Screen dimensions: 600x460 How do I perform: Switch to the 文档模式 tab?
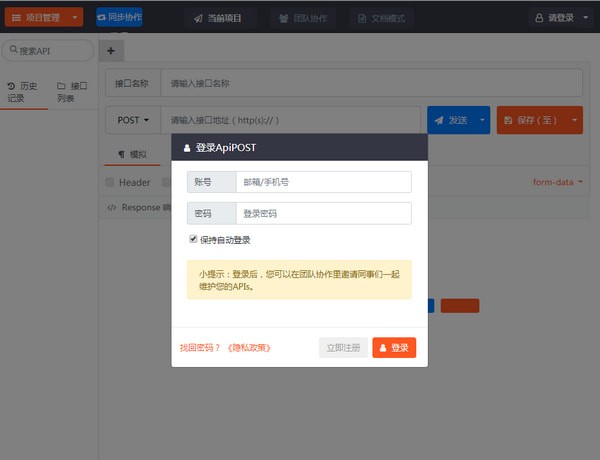coord(381,18)
